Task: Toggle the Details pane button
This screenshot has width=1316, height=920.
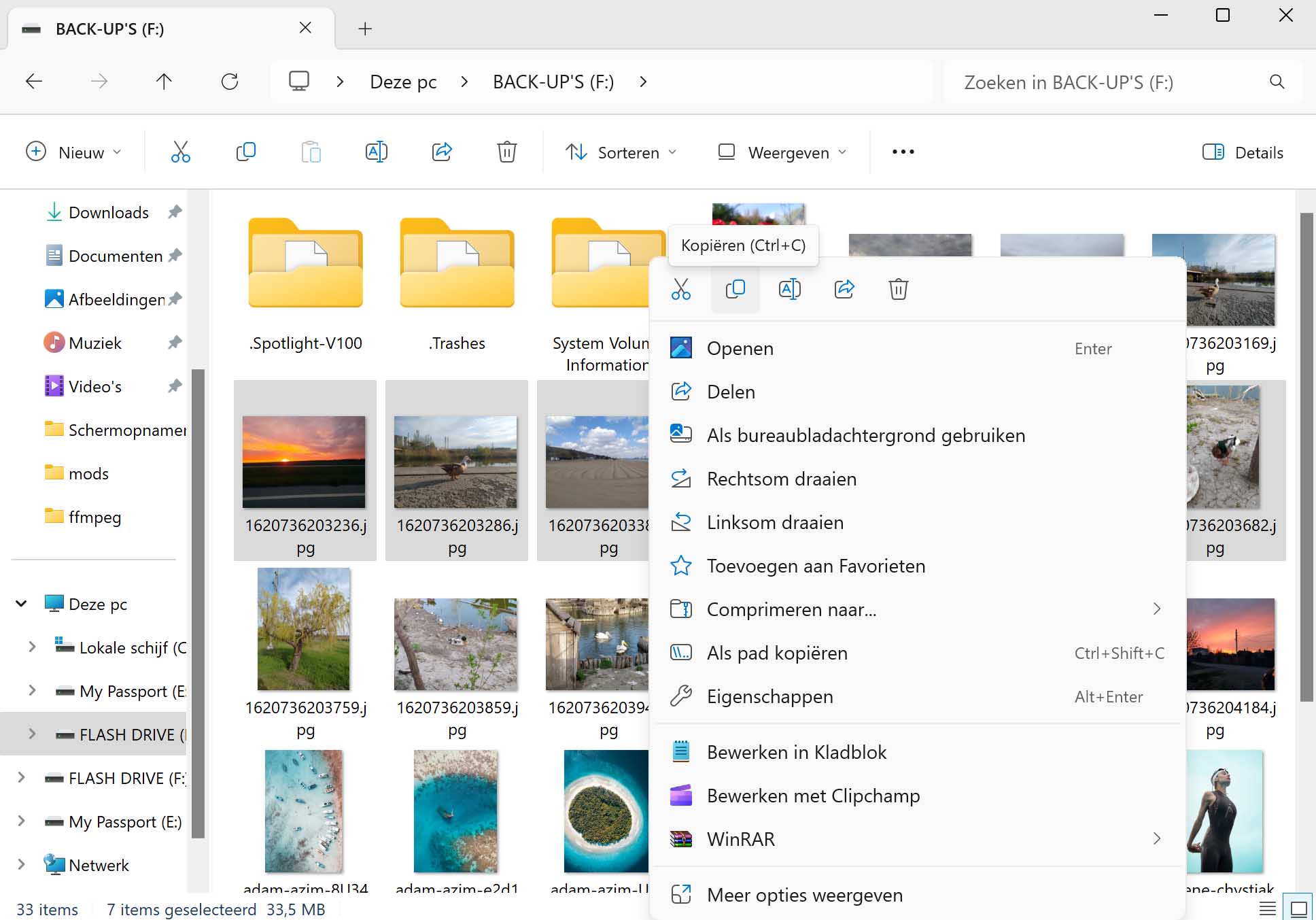Action: tap(1243, 152)
